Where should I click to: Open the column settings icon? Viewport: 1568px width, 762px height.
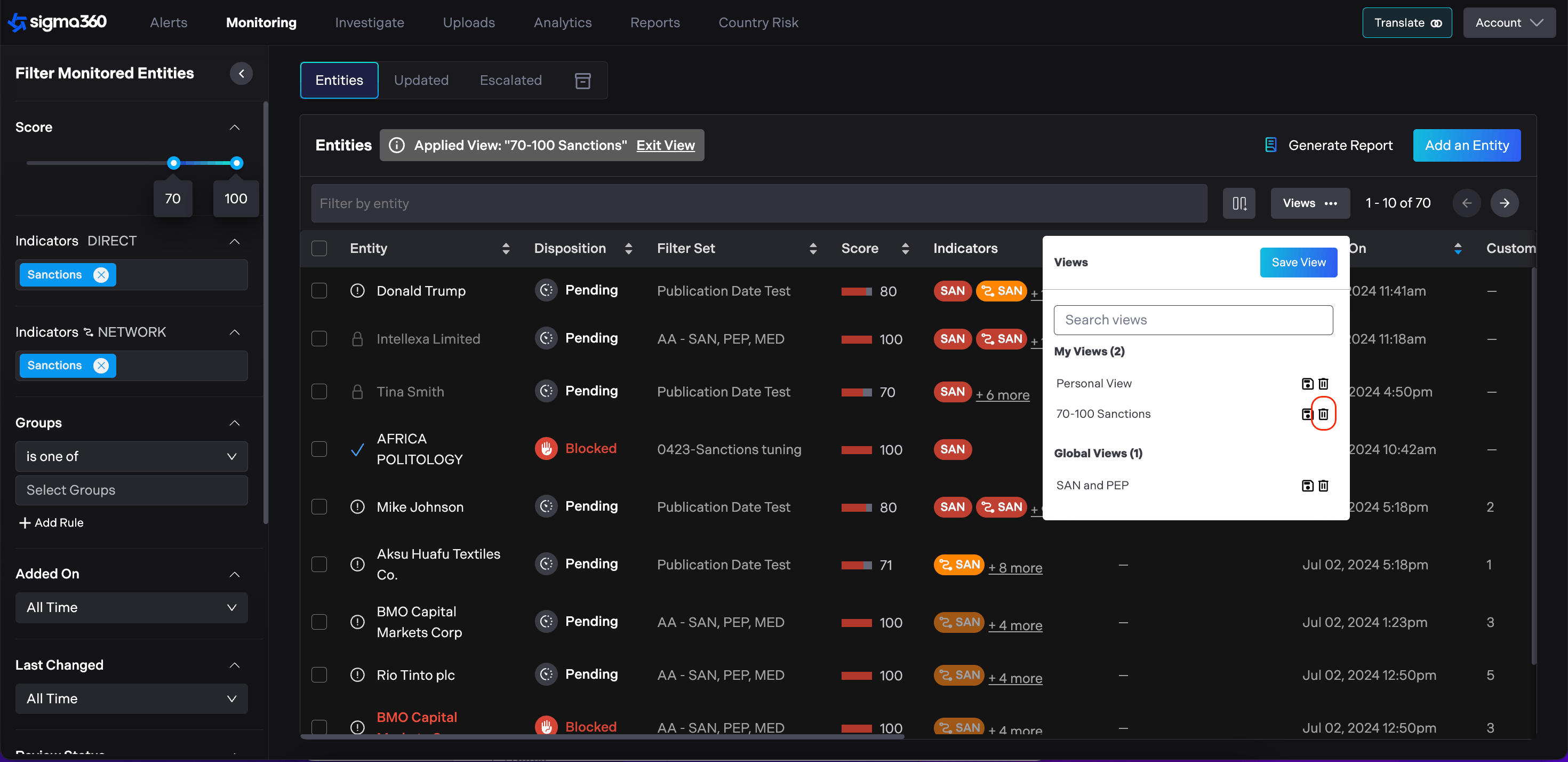[1239, 203]
